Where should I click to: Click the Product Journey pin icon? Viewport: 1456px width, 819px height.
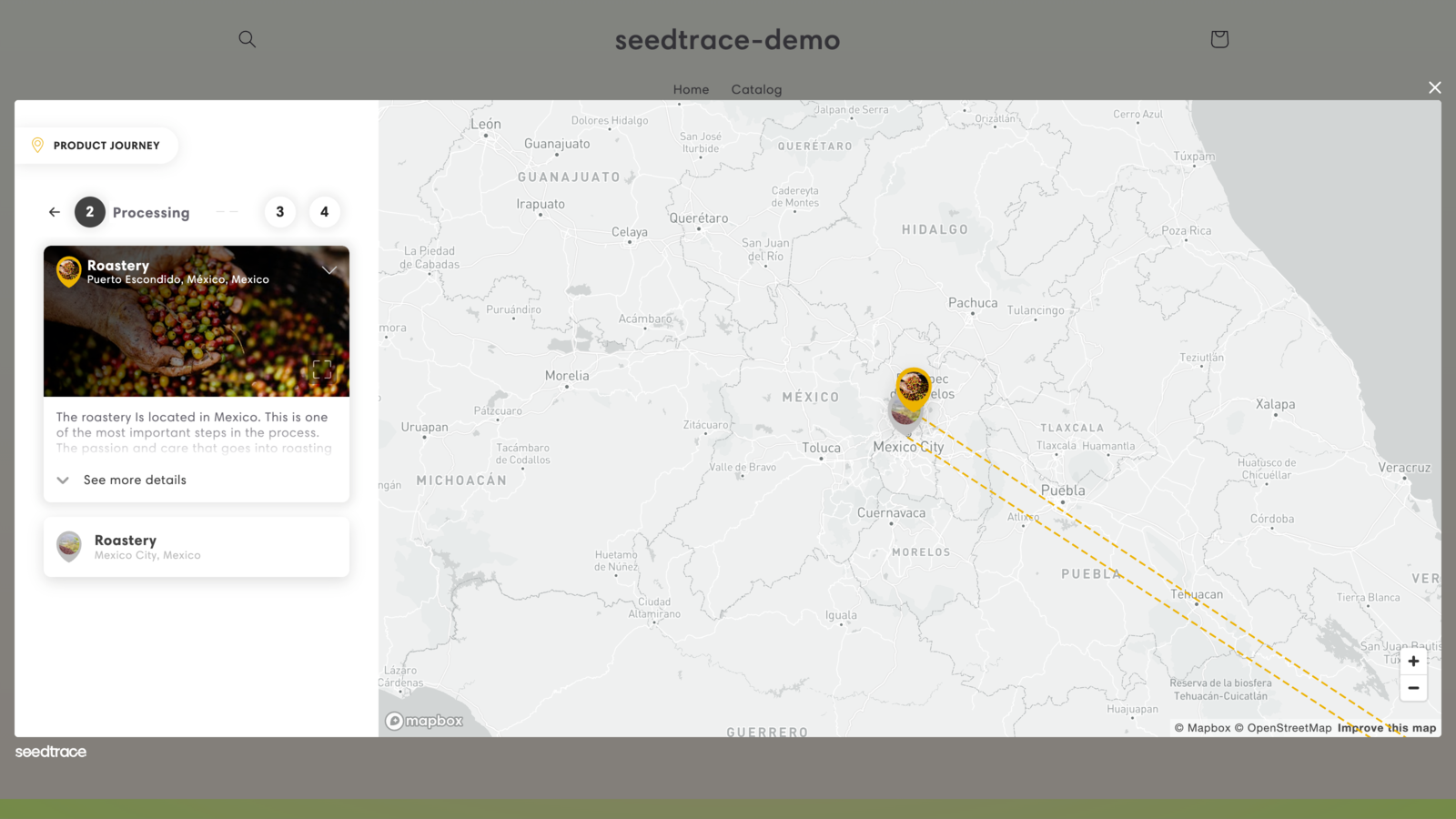pos(37,144)
